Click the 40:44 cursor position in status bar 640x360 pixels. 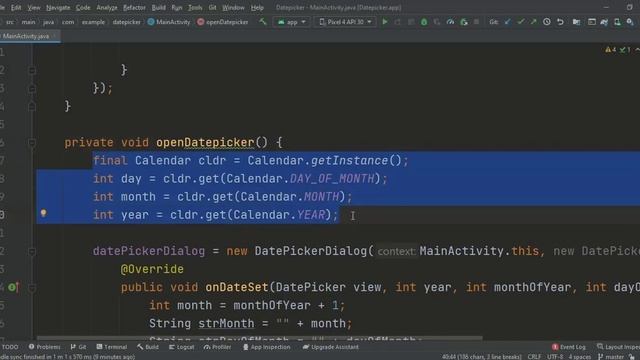pos(481,357)
